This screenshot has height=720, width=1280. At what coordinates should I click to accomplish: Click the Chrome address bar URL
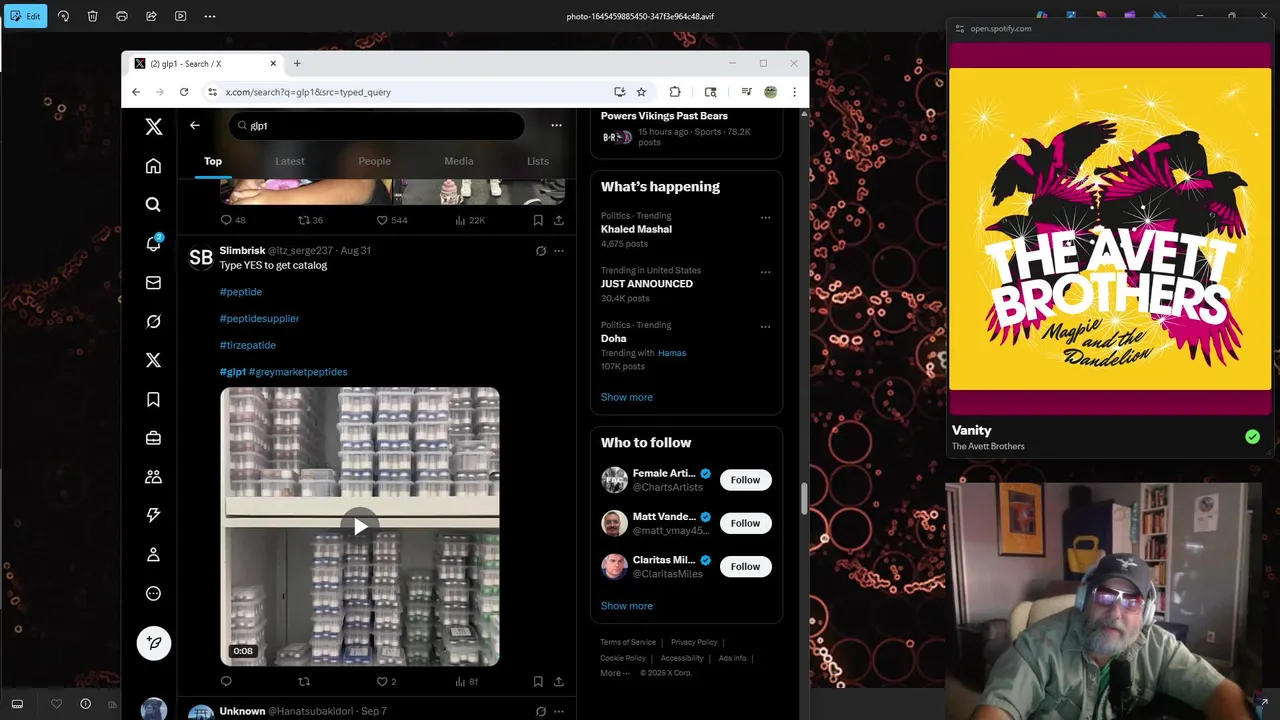click(x=308, y=92)
